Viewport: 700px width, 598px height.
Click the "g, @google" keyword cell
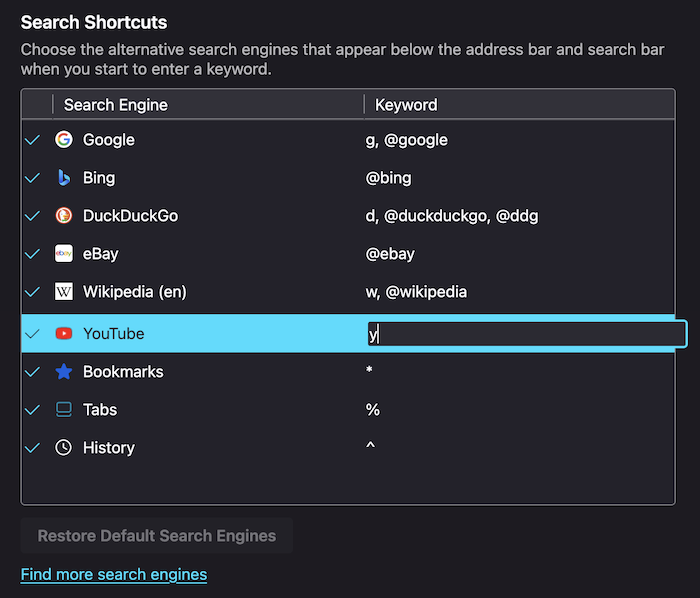click(406, 140)
